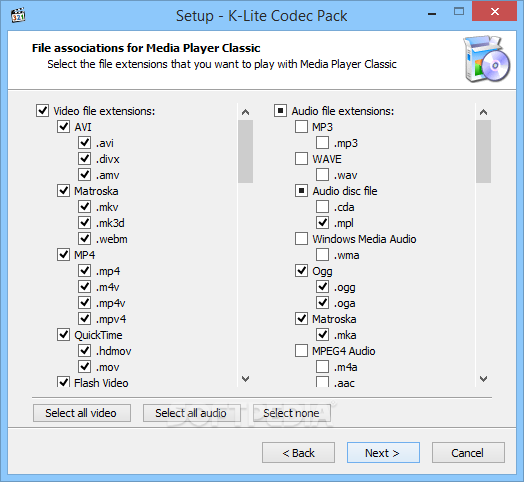The width and height of the screenshot is (524, 482).
Task: Uncheck the .ogg extension checkbox
Action: click(x=322, y=286)
